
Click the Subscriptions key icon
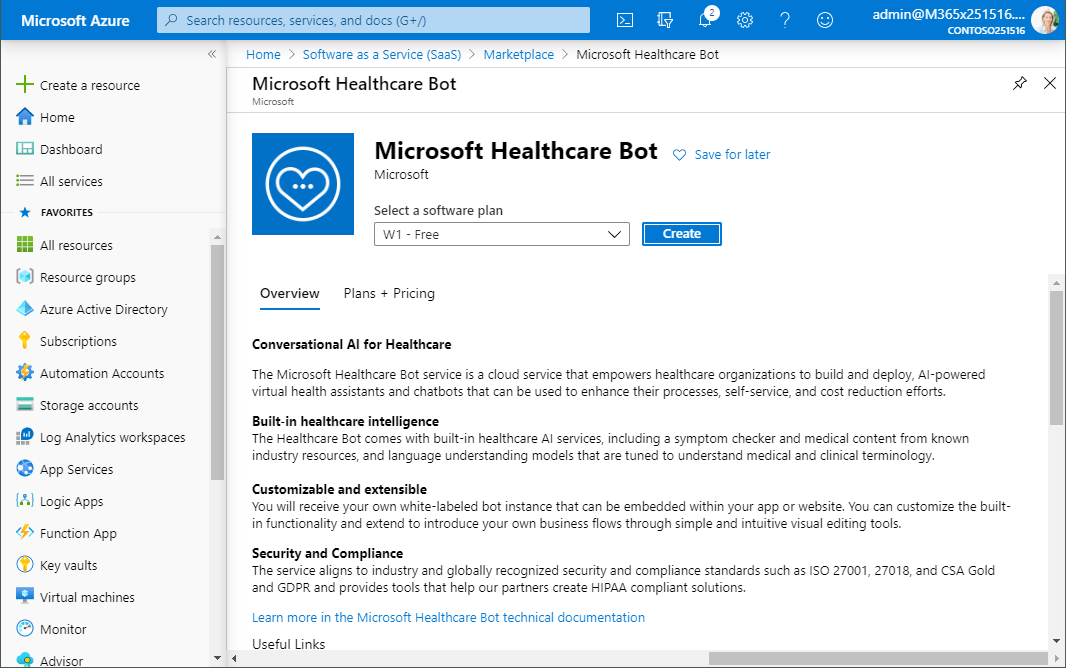[24, 340]
